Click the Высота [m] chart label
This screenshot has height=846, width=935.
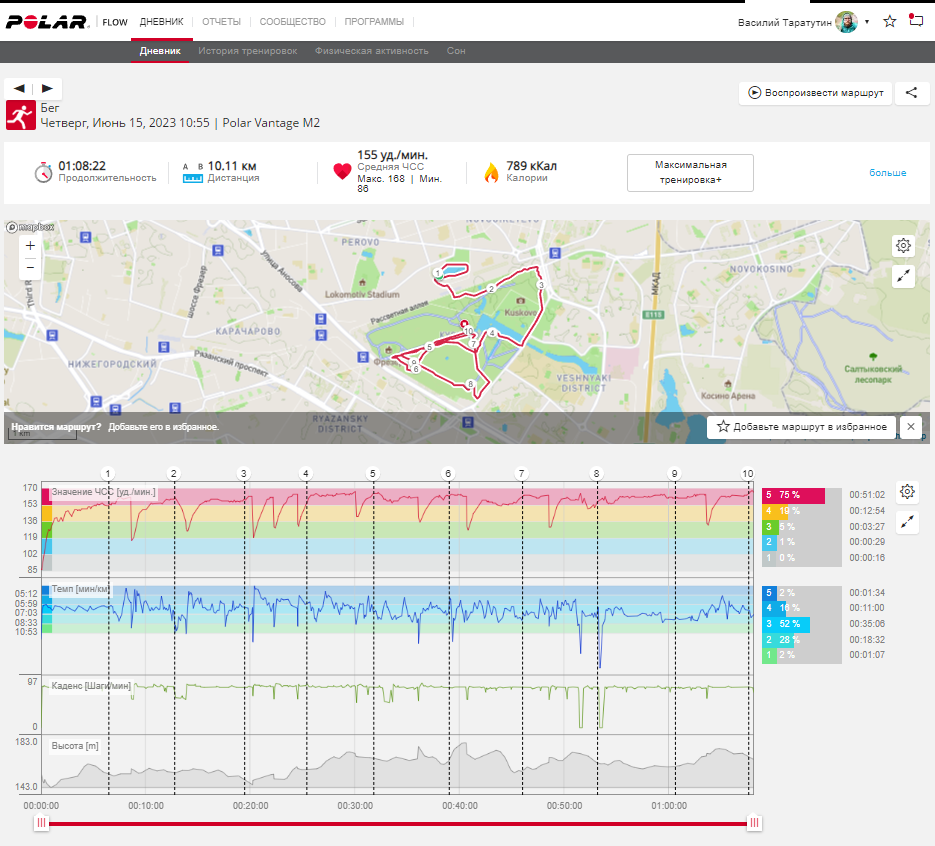[75, 746]
